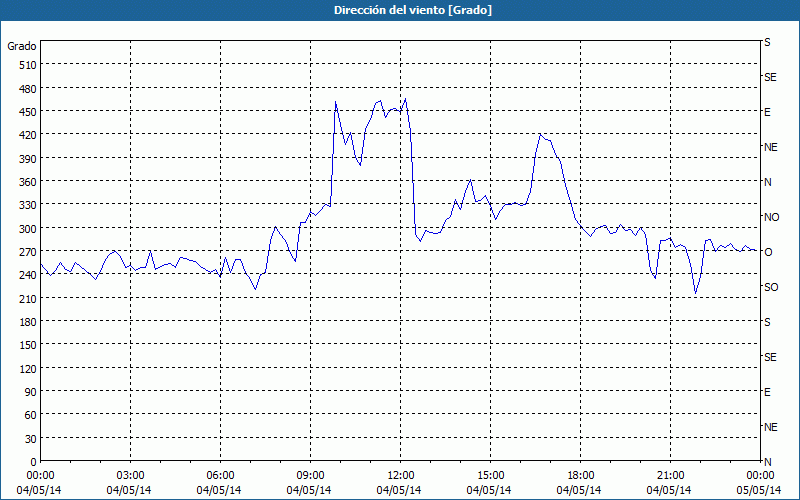Click the "Grado" y-axis unit label

tap(22, 46)
